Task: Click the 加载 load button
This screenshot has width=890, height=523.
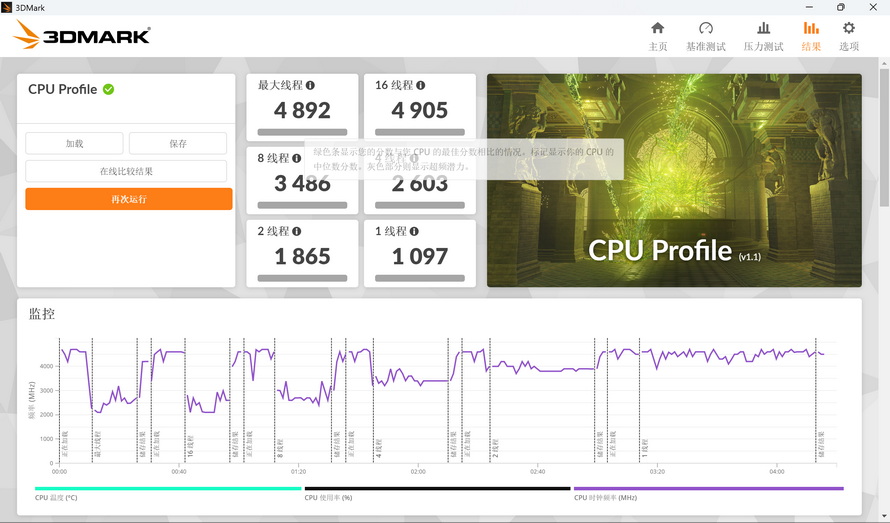Action: point(74,143)
